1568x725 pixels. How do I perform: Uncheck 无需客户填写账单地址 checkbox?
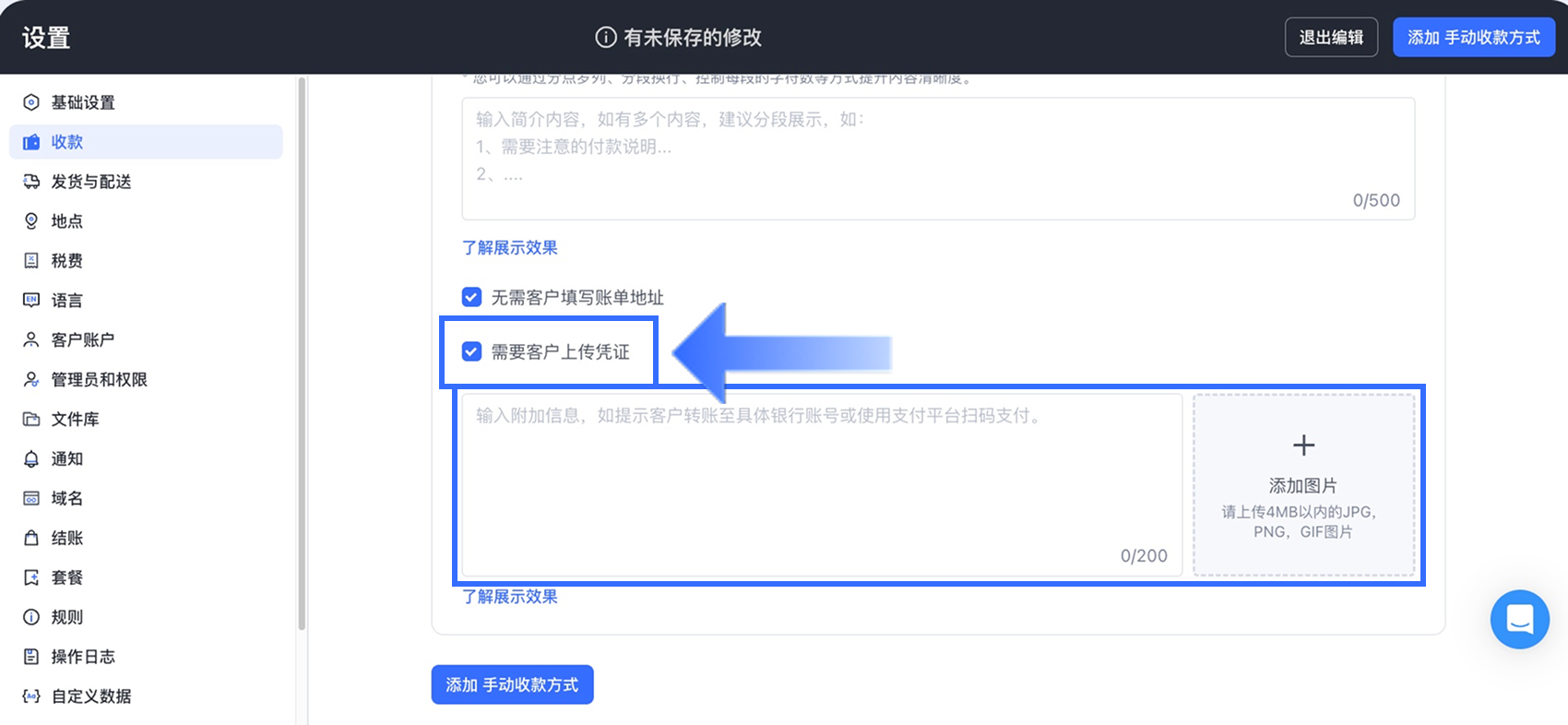pyautogui.click(x=471, y=297)
